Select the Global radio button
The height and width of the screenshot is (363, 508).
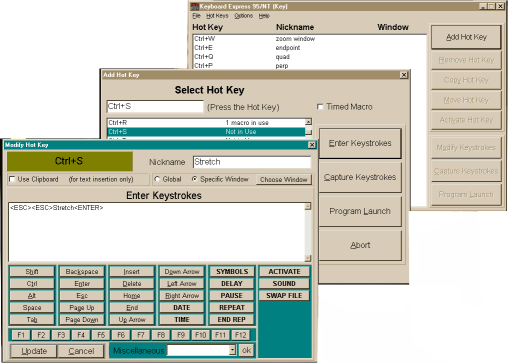click(157, 179)
